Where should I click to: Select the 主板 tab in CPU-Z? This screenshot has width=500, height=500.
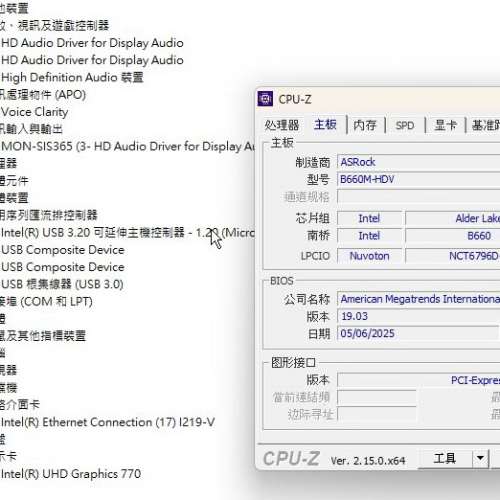325,124
